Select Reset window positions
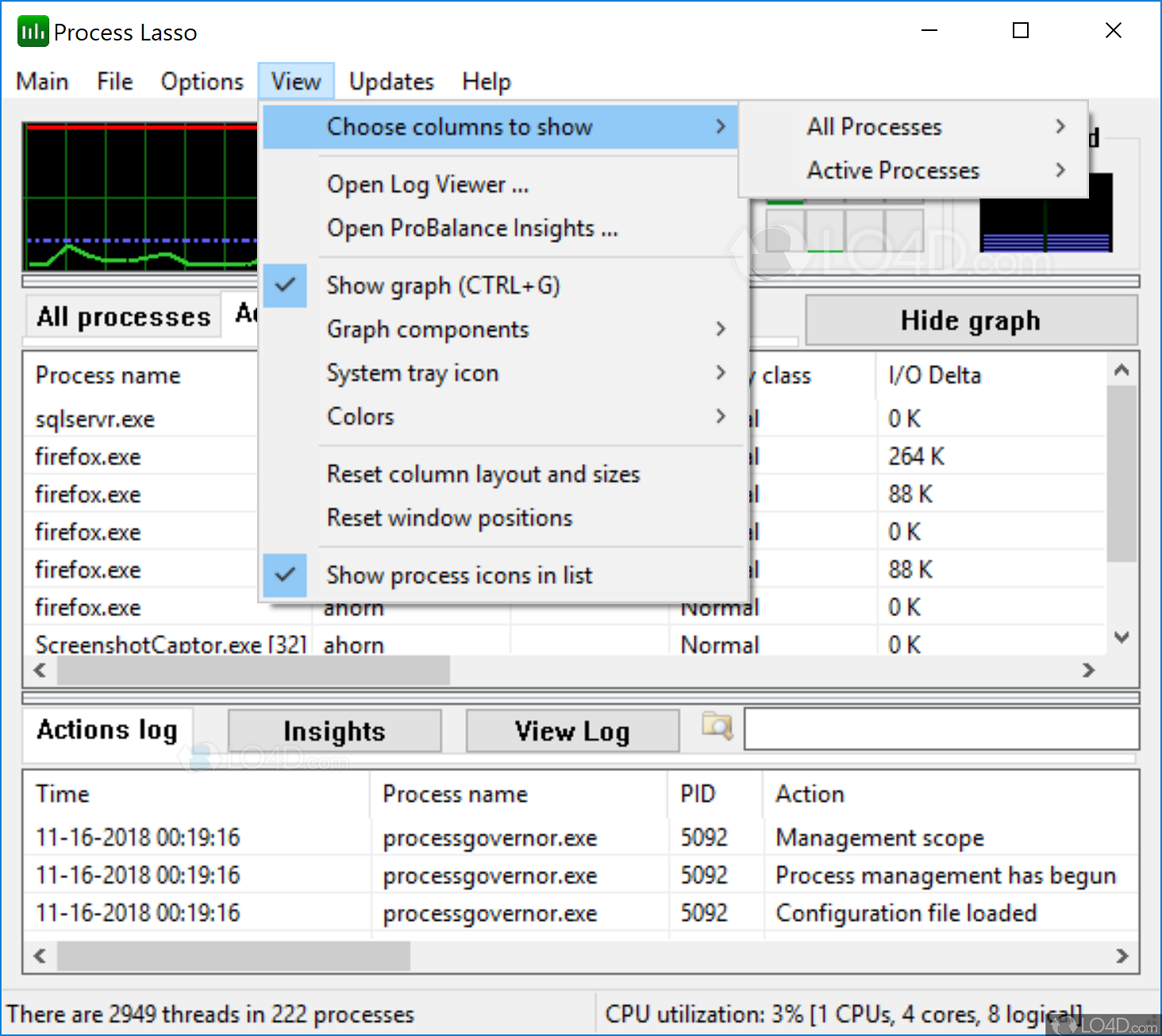Screen dimensions: 1162x1036 (x=449, y=518)
